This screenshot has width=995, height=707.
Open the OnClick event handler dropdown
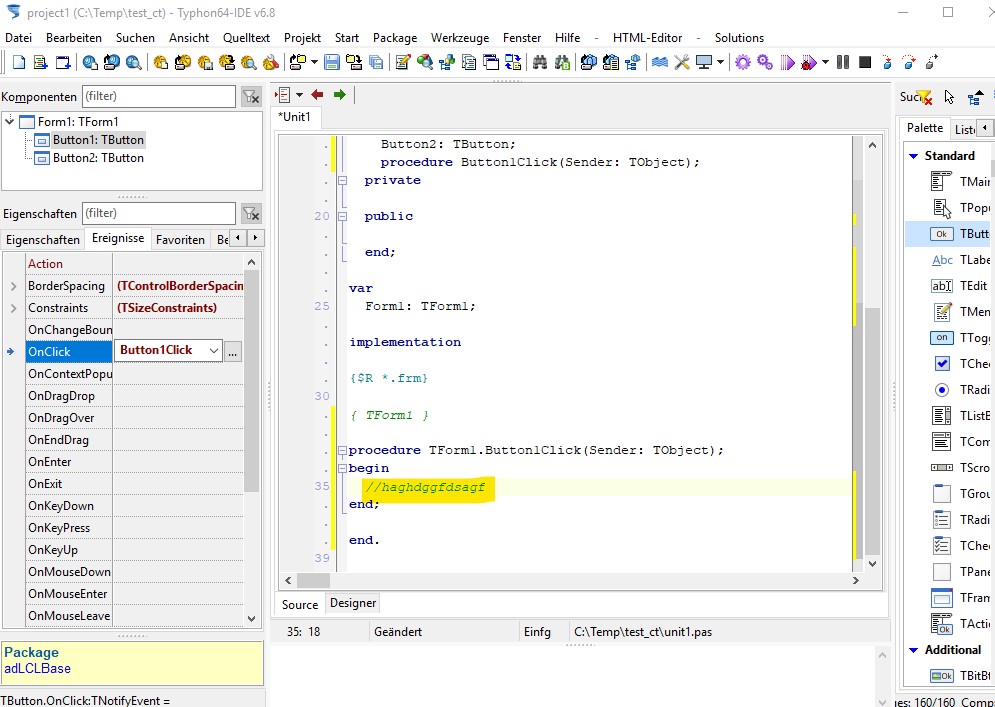(213, 351)
